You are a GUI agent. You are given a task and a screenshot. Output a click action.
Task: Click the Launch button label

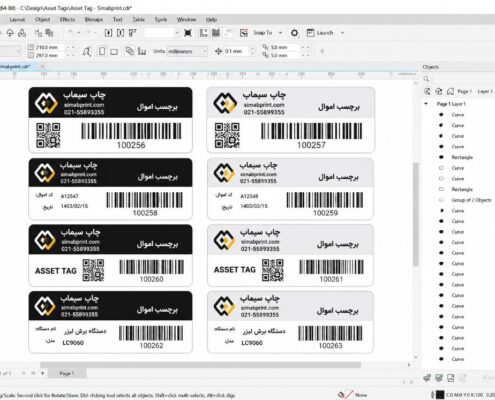click(x=325, y=33)
